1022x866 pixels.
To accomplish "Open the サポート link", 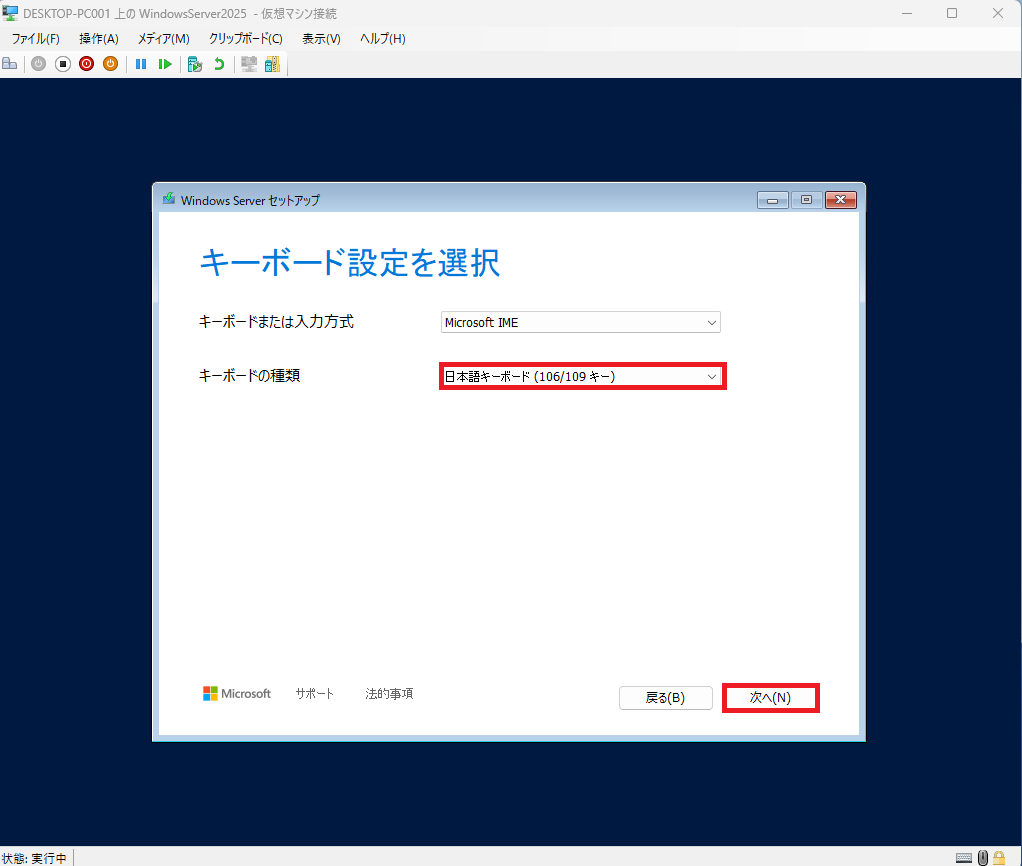I will (315, 694).
